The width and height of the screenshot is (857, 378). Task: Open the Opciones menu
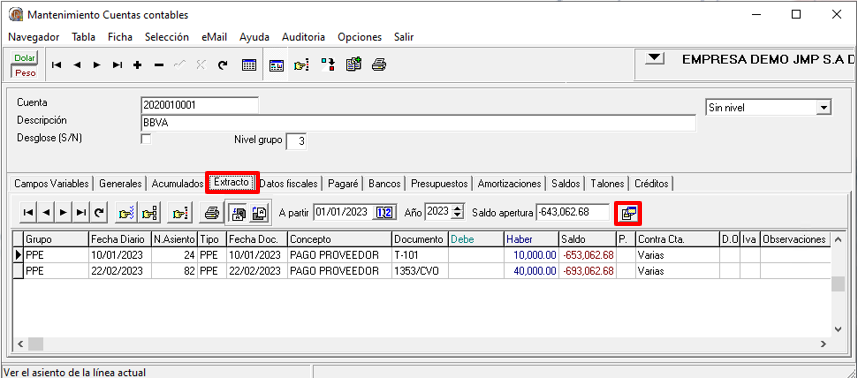pyautogui.click(x=360, y=37)
